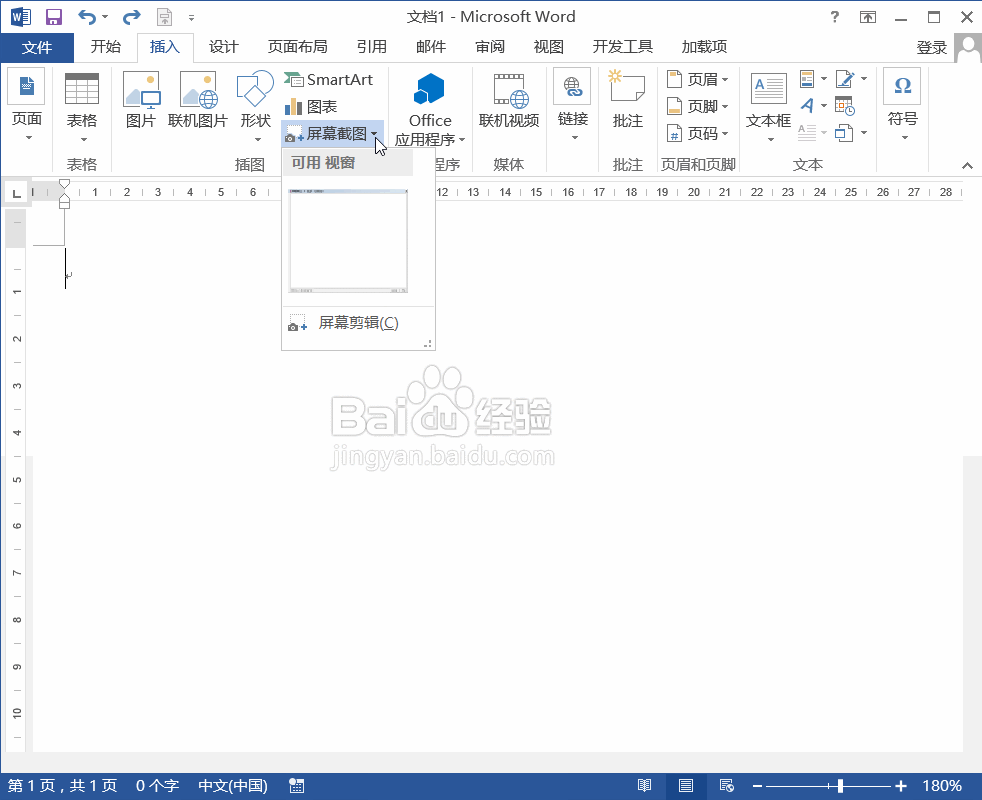Click the 图表 (Chart) icon

point(311,106)
